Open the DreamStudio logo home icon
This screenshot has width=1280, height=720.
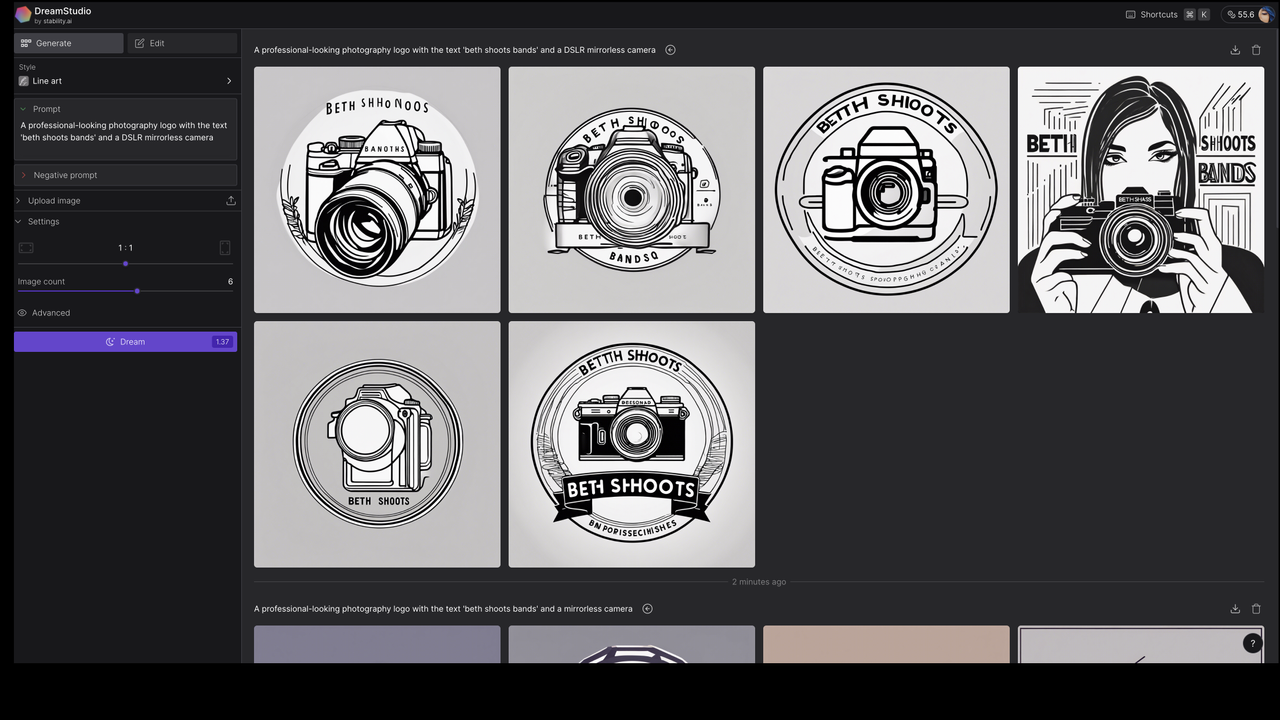coord(23,15)
